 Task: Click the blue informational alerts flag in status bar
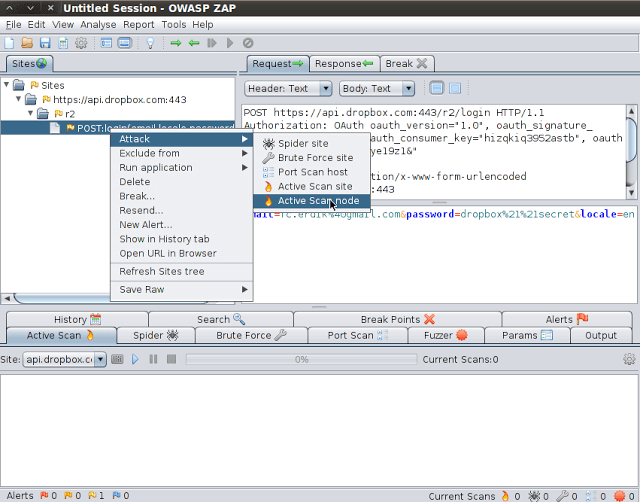coord(116,495)
